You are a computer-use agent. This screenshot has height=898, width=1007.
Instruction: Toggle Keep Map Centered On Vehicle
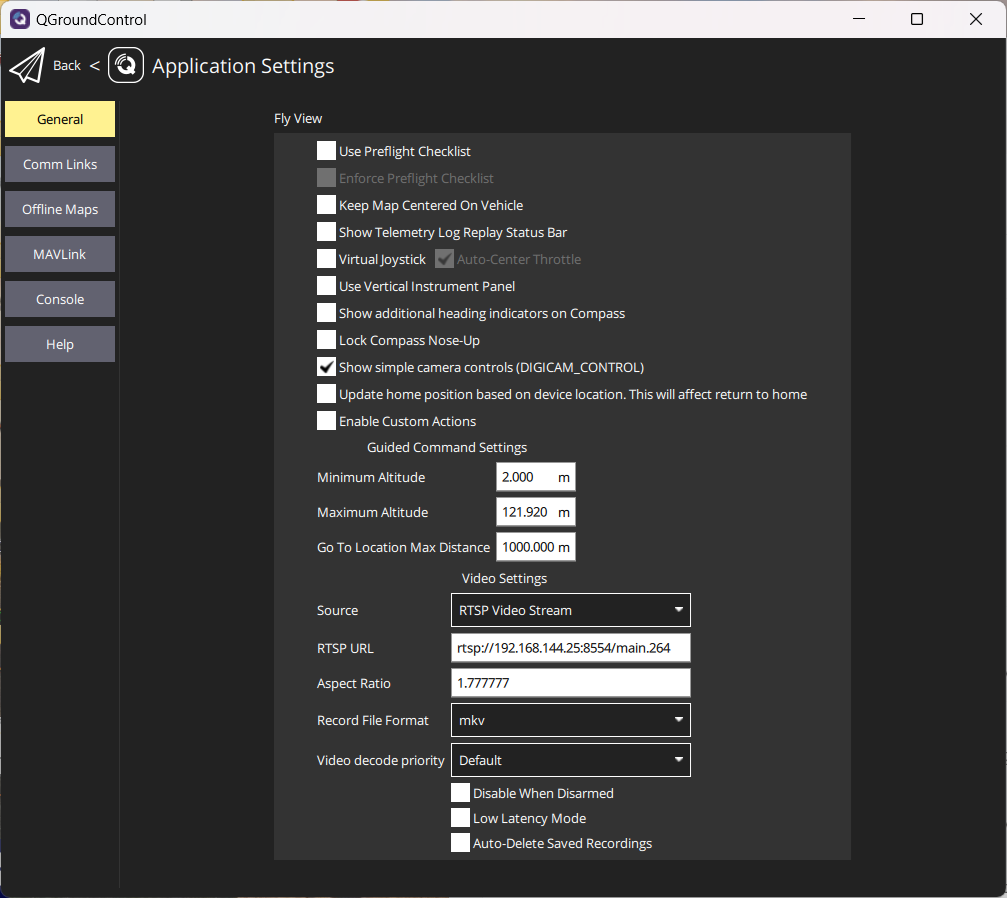[x=326, y=205]
